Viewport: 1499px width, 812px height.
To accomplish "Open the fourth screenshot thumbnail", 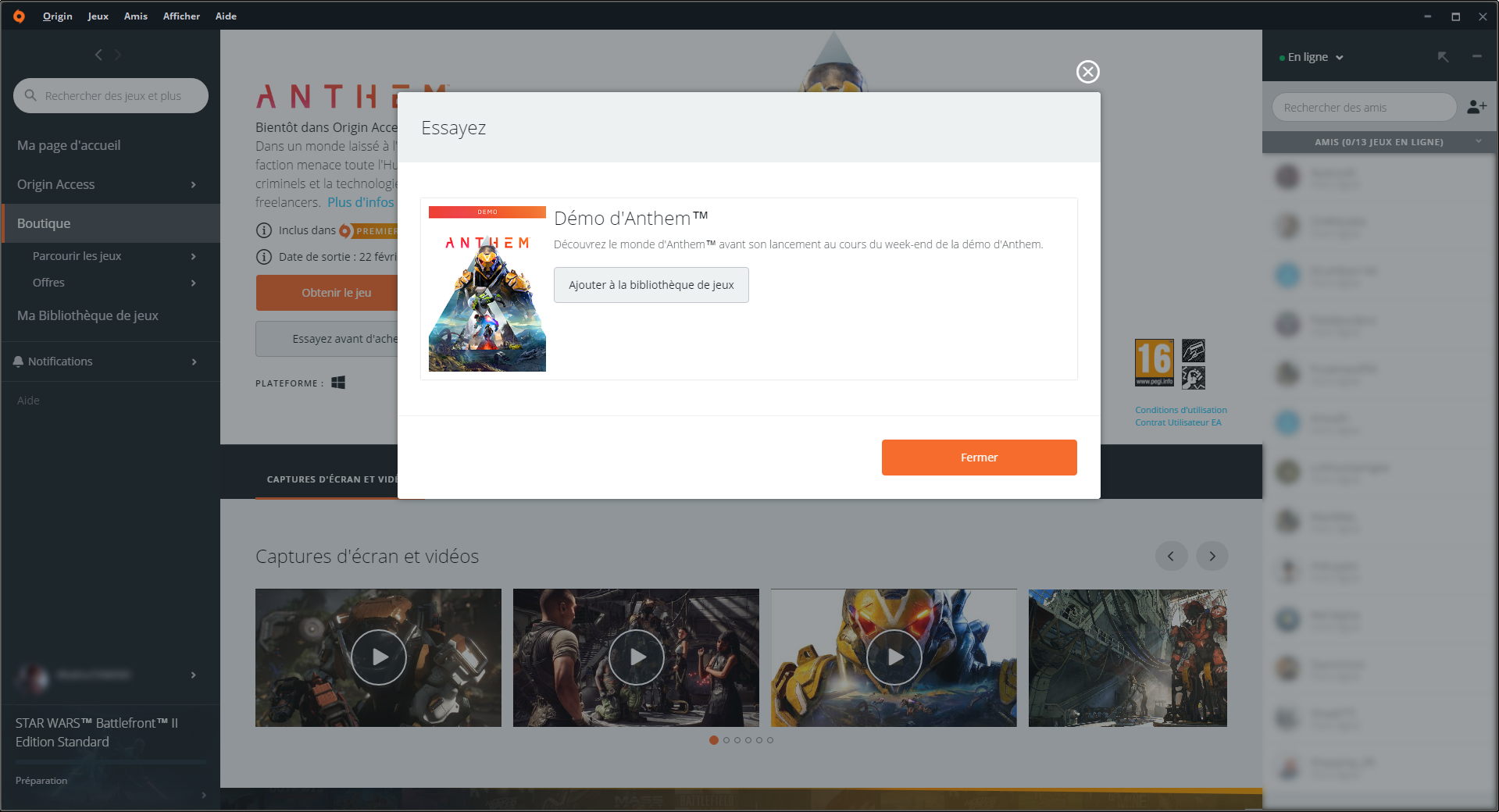I will [x=1128, y=657].
